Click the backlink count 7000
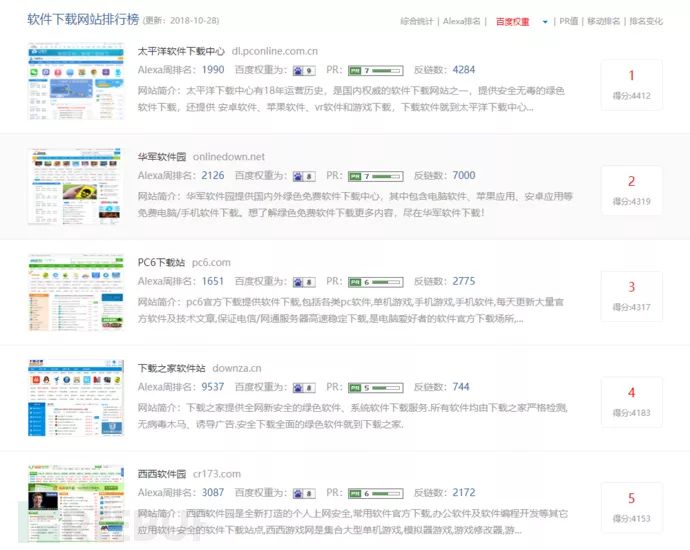 (x=464, y=176)
